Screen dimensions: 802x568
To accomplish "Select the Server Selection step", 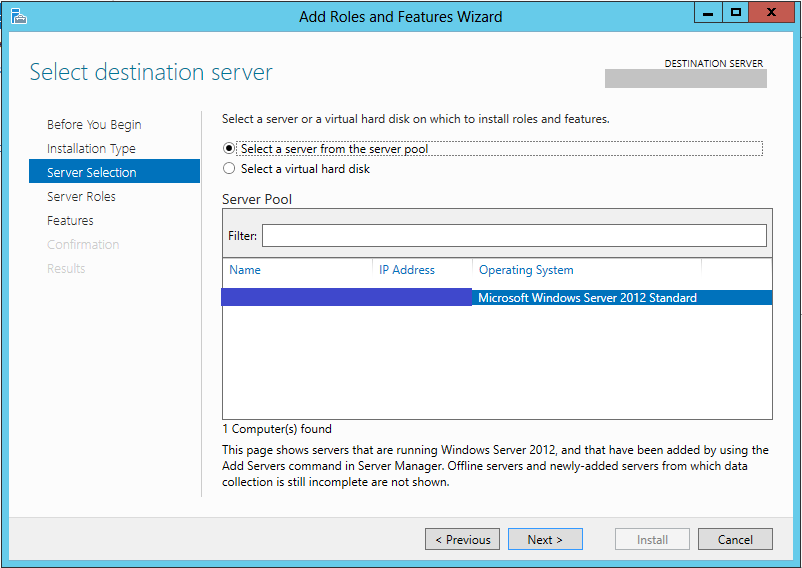I will pyautogui.click(x=92, y=172).
